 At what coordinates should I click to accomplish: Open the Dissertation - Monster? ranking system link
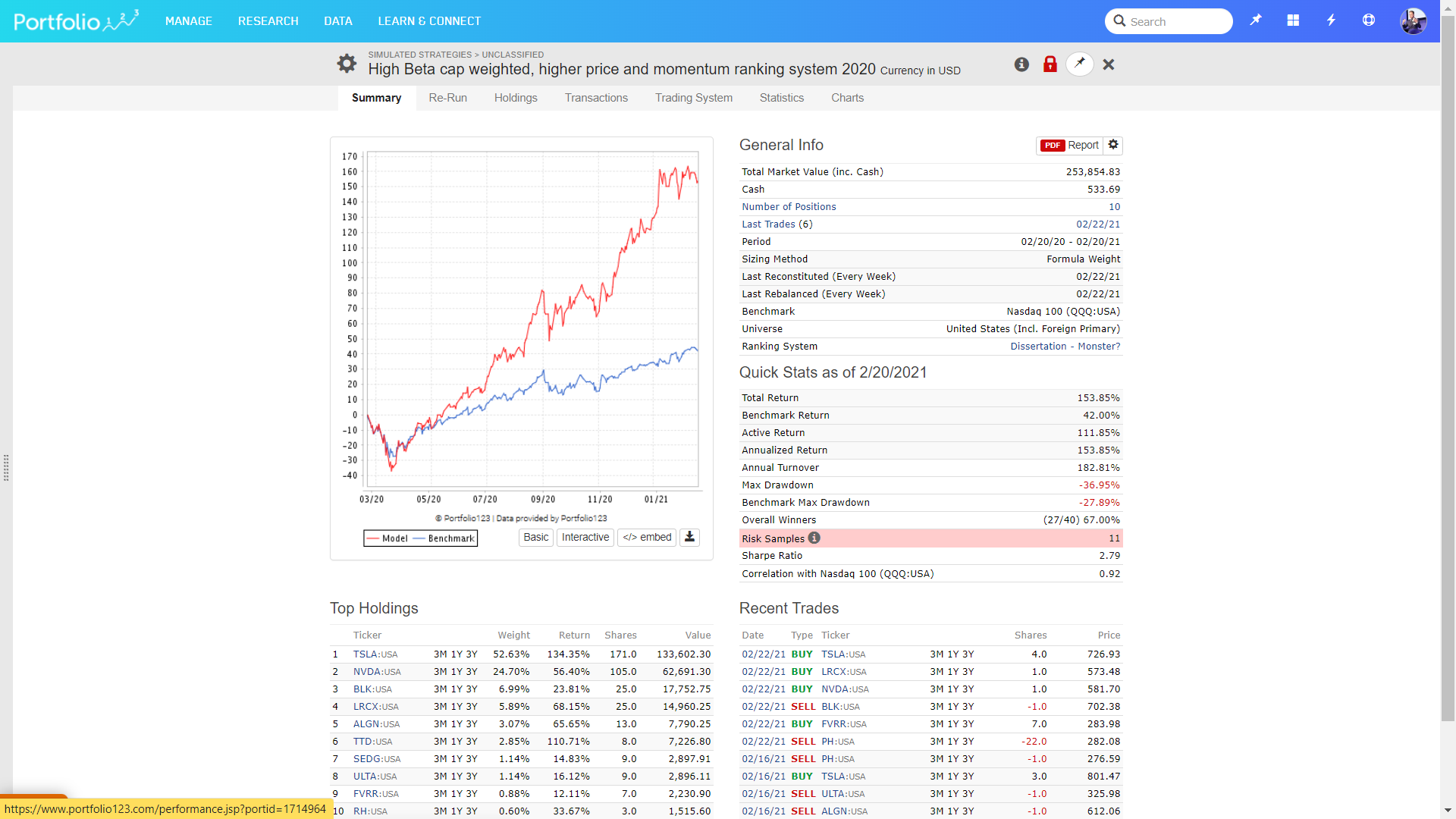pyautogui.click(x=1065, y=346)
